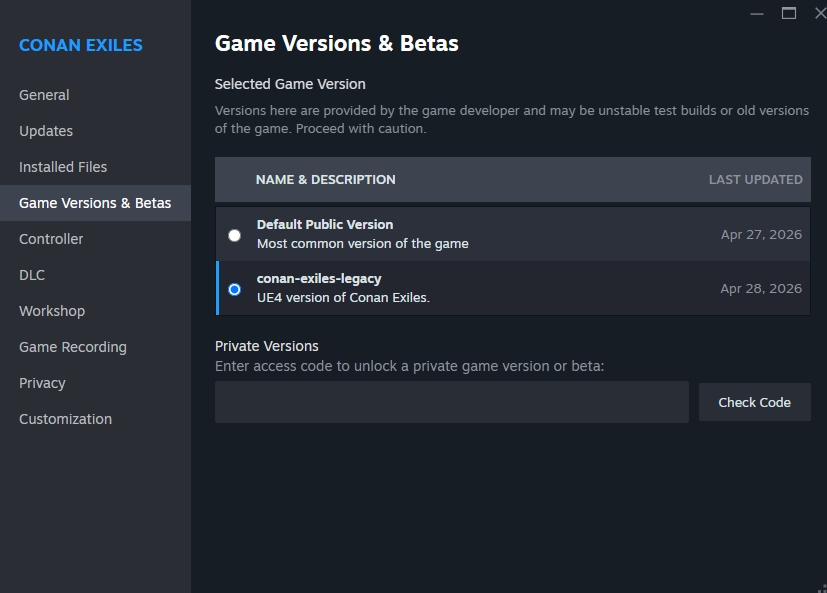Select Game Versions & Betas in sidebar
The height and width of the screenshot is (593, 827).
[95, 203]
